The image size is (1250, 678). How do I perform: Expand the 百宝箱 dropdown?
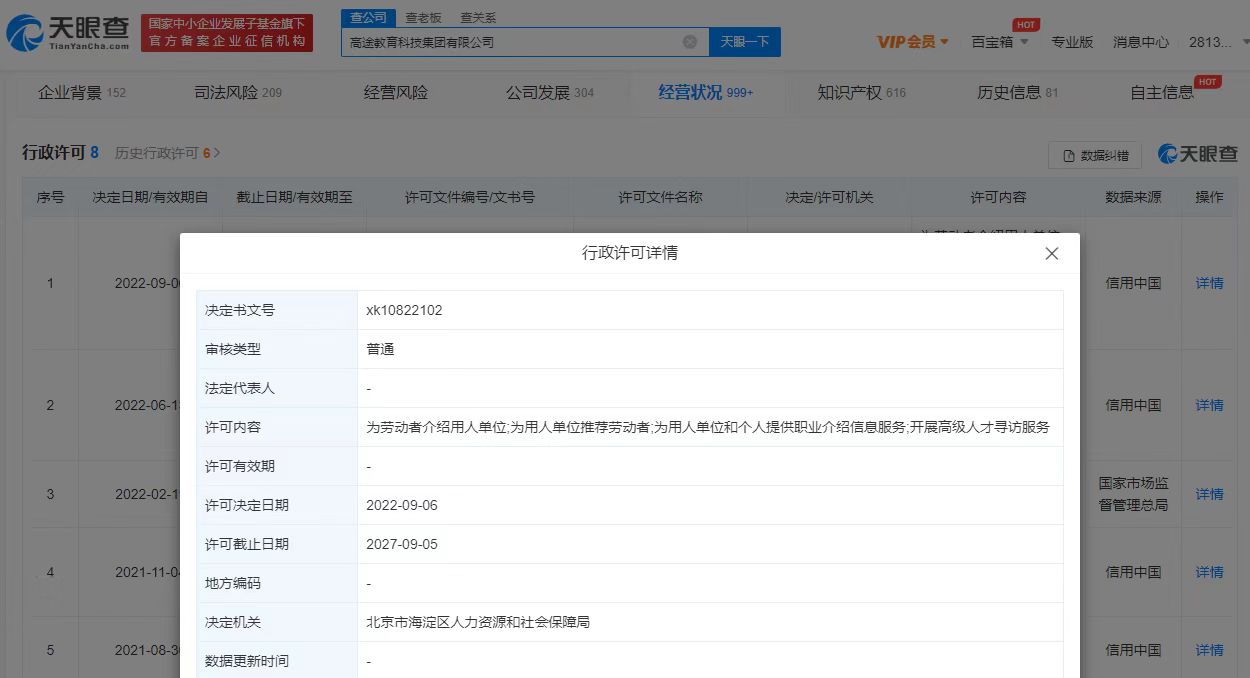[x=999, y=42]
